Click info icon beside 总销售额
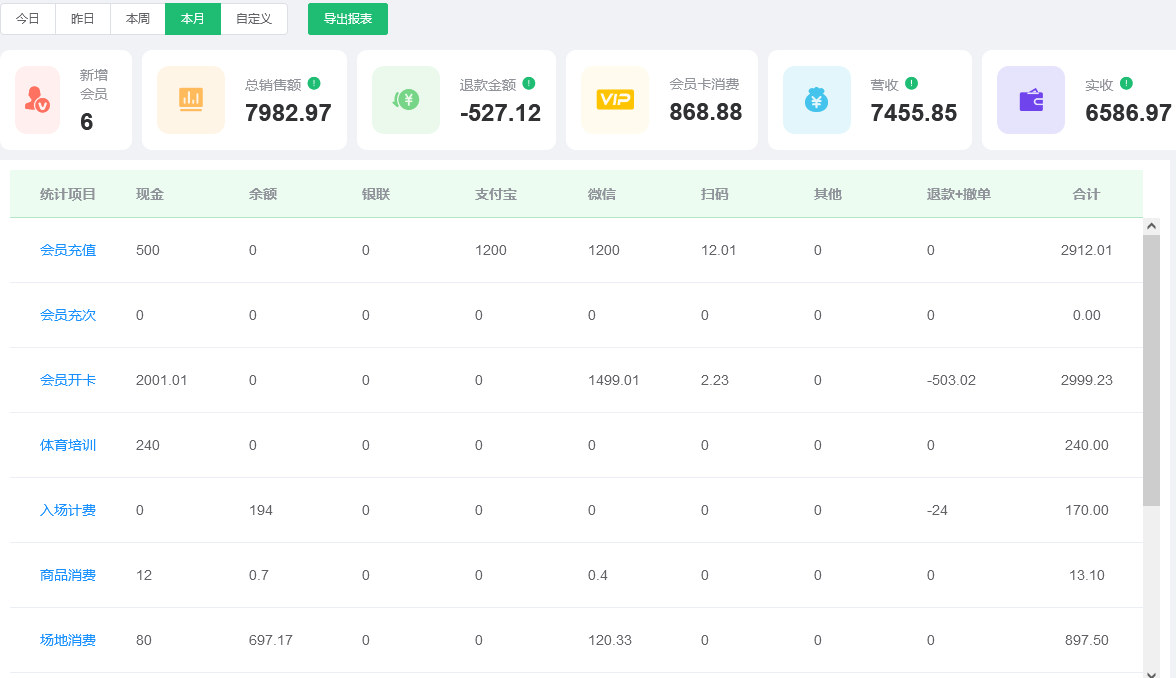This screenshot has height=678, width=1176. click(x=314, y=84)
